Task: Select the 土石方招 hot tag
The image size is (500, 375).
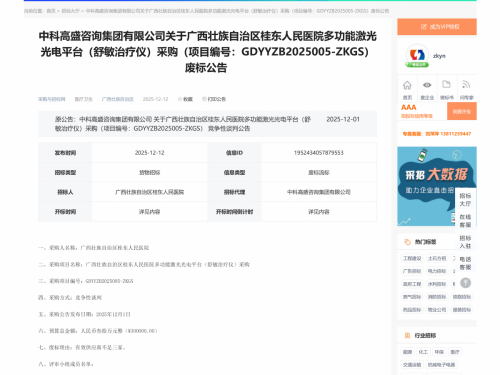Action: [x=437, y=258]
